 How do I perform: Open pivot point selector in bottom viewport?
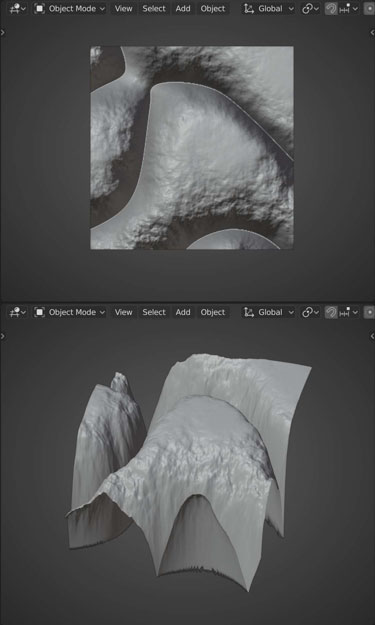310,312
